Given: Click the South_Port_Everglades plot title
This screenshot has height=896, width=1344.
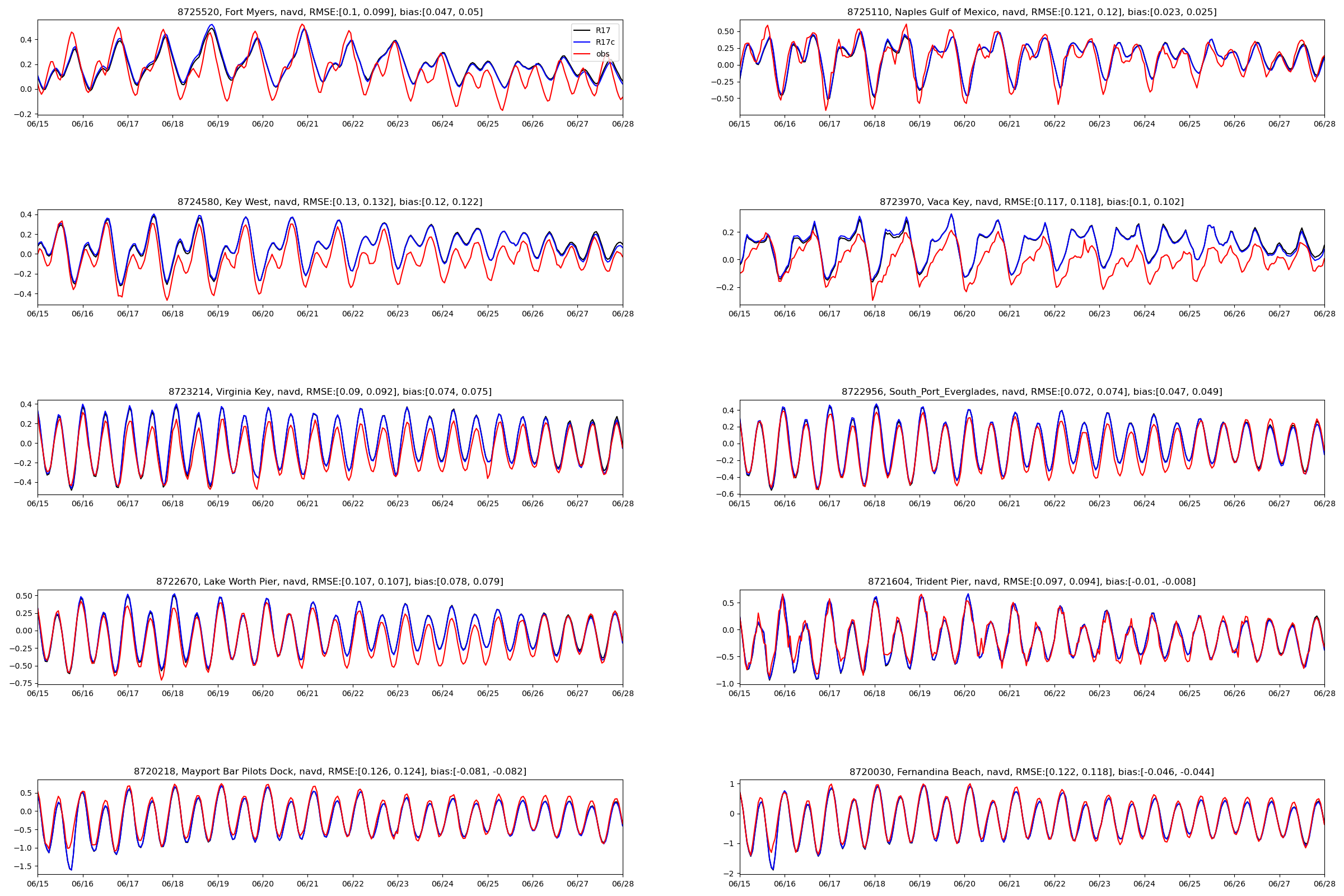Looking at the screenshot, I should [1032, 391].
